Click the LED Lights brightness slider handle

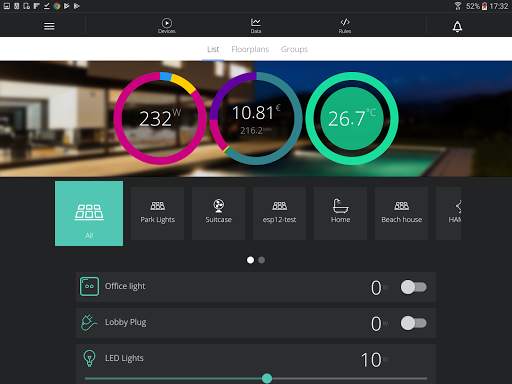click(267, 378)
